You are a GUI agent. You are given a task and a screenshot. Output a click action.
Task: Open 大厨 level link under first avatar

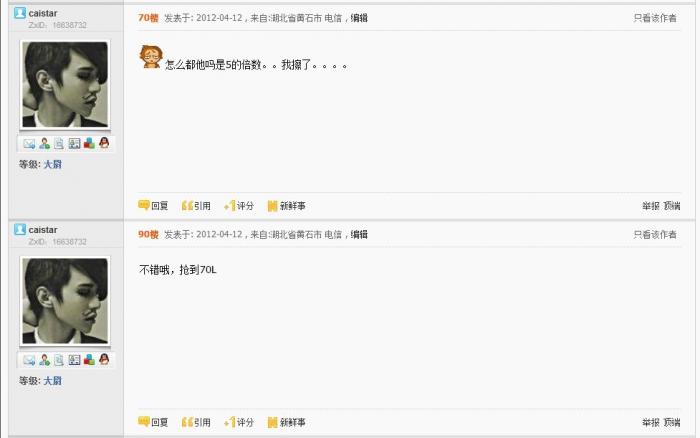[53, 164]
